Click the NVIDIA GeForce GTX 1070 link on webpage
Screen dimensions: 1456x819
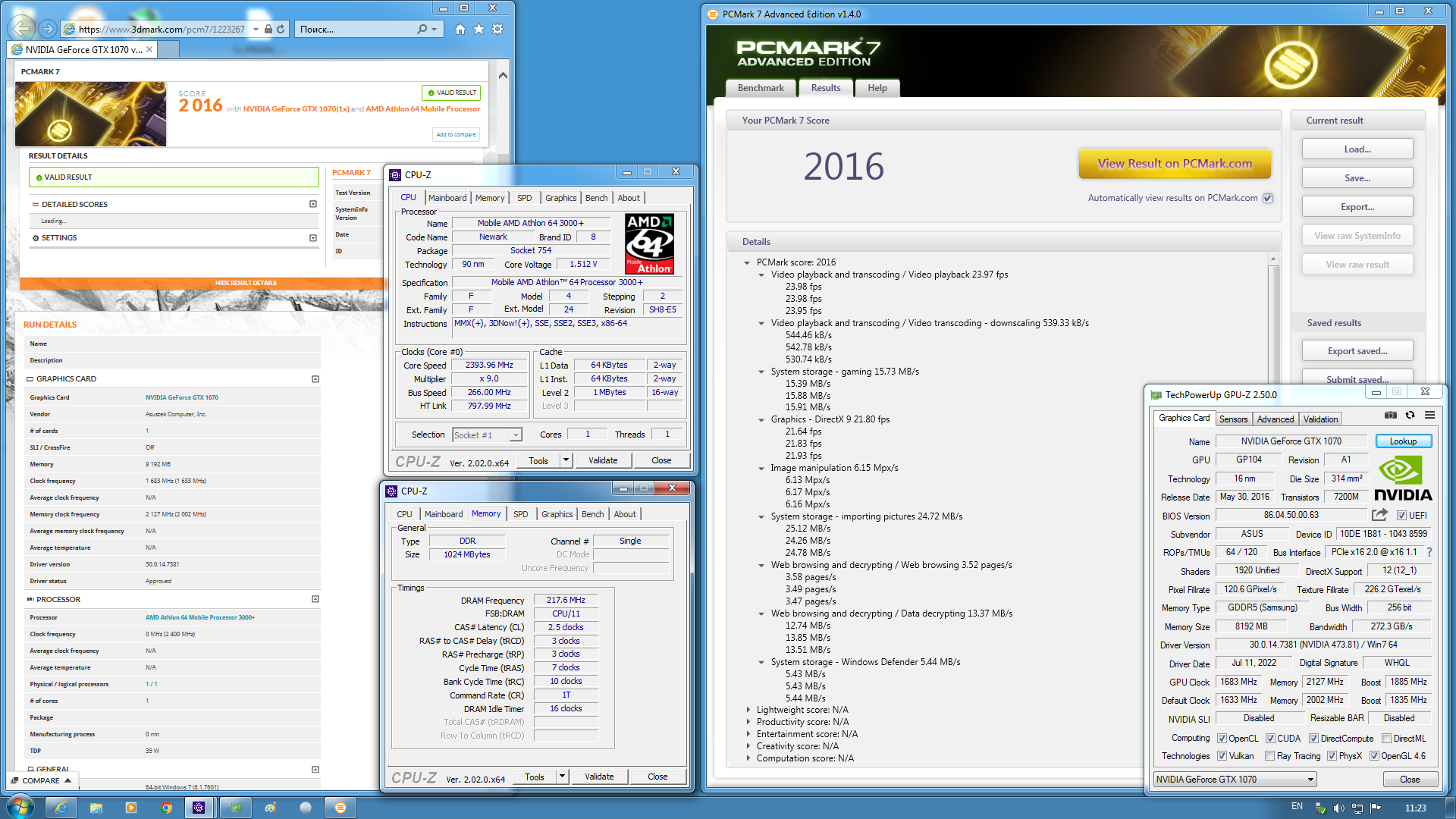click(182, 397)
